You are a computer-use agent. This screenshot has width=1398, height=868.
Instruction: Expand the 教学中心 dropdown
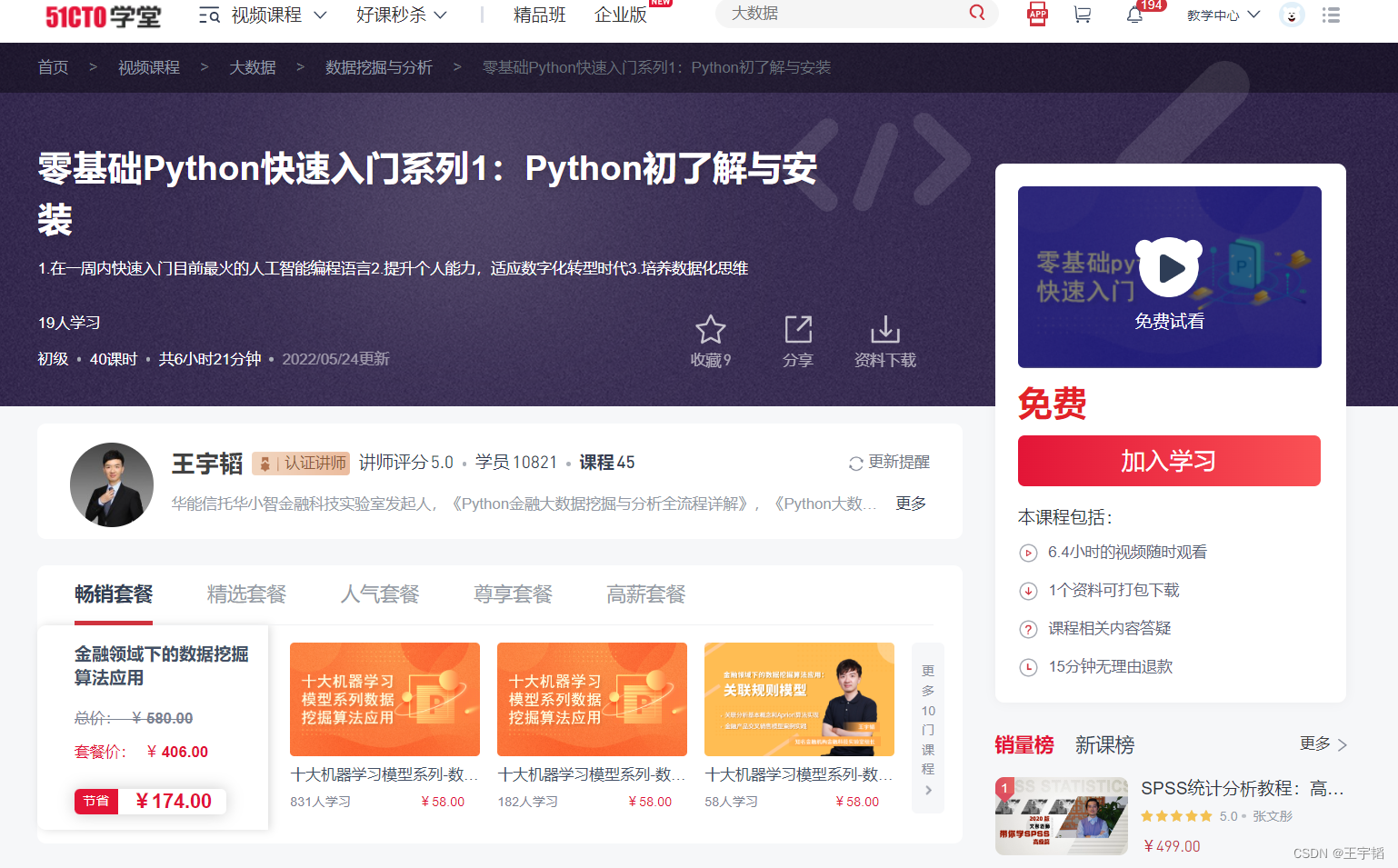pyautogui.click(x=1223, y=15)
